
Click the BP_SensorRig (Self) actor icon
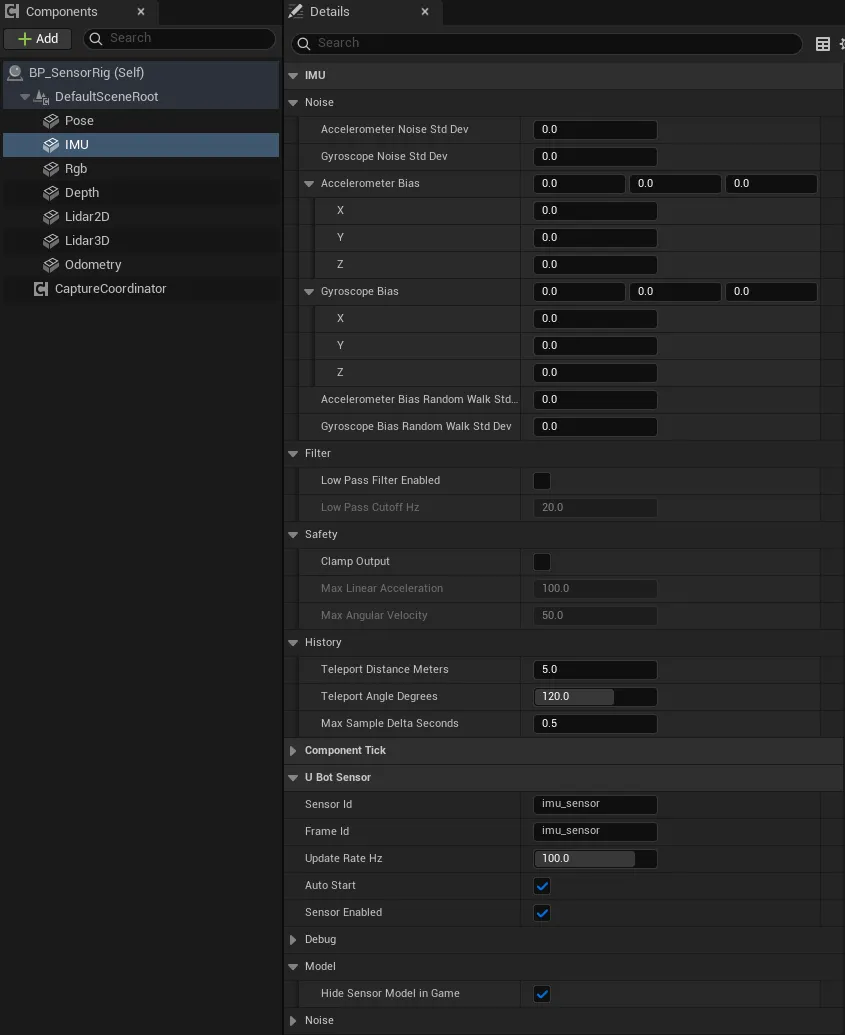(x=15, y=73)
